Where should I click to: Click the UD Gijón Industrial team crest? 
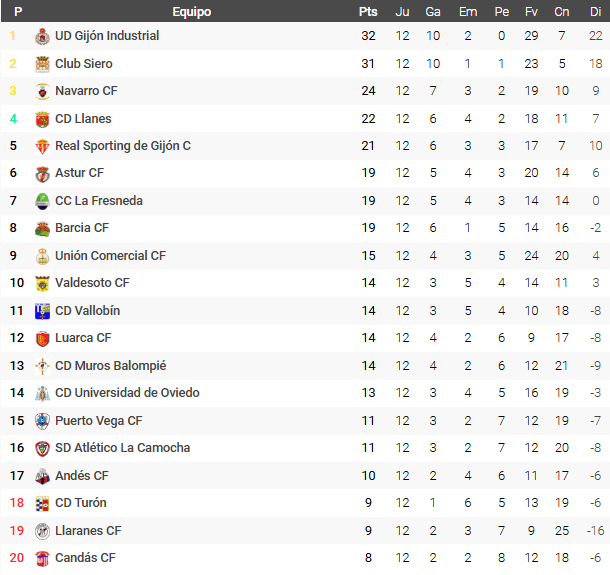[x=42, y=37]
